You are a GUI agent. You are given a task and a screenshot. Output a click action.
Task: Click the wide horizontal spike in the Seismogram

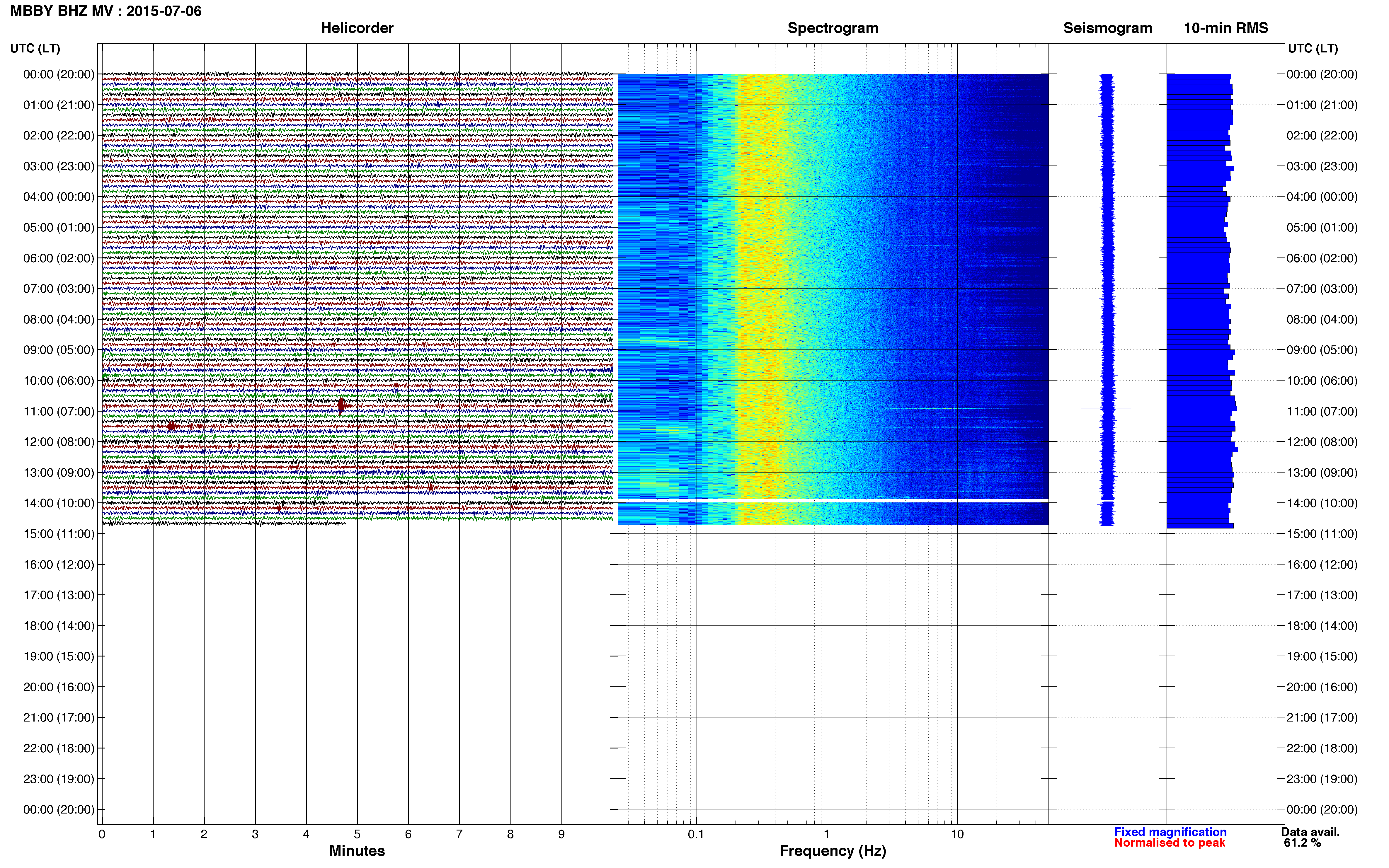tap(1105, 408)
